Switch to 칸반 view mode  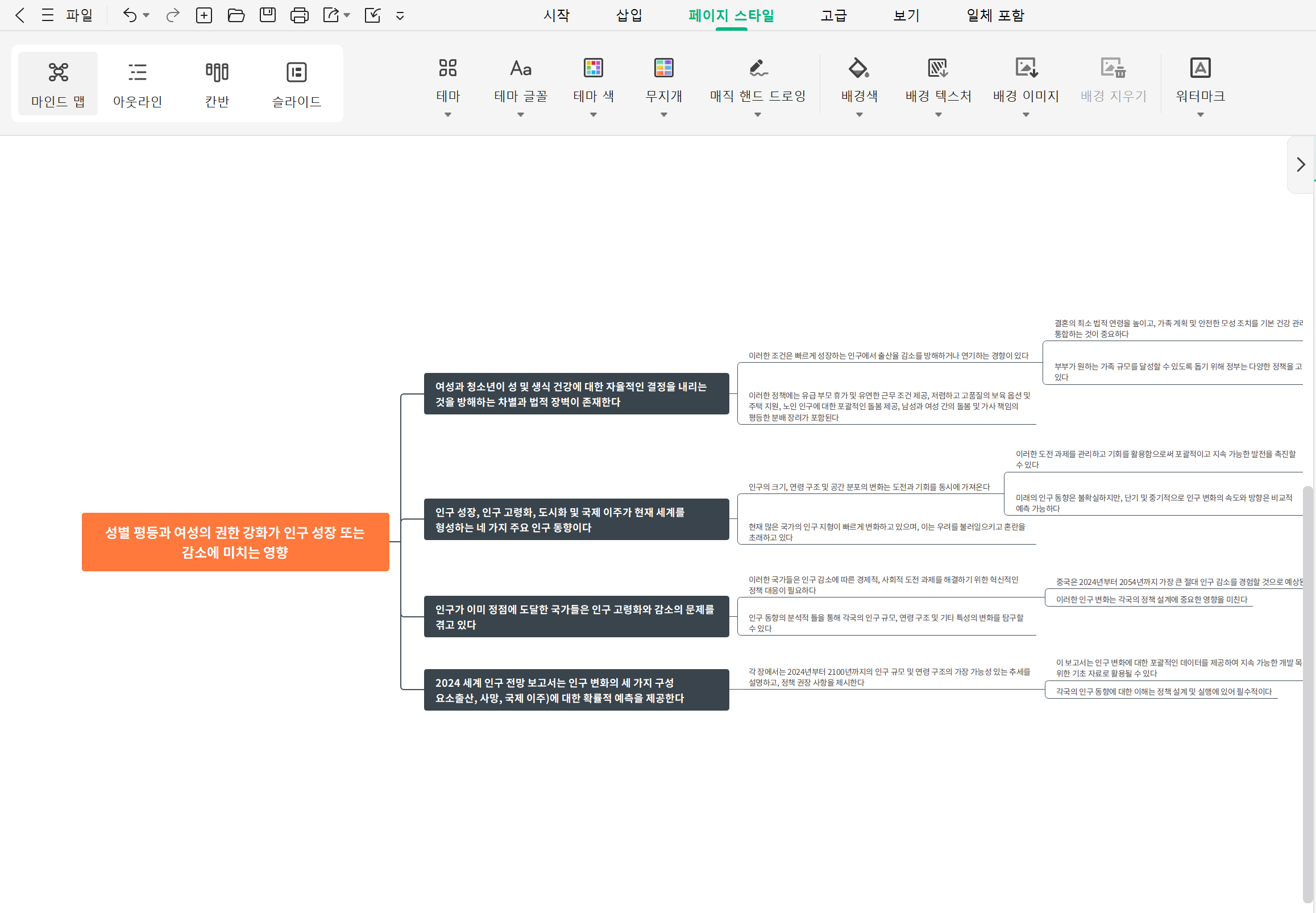217,84
